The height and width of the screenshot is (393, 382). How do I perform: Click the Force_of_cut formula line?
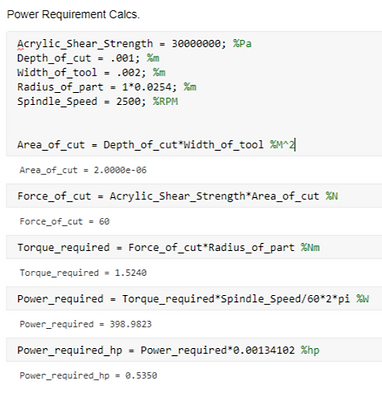pyautogui.click(x=178, y=196)
